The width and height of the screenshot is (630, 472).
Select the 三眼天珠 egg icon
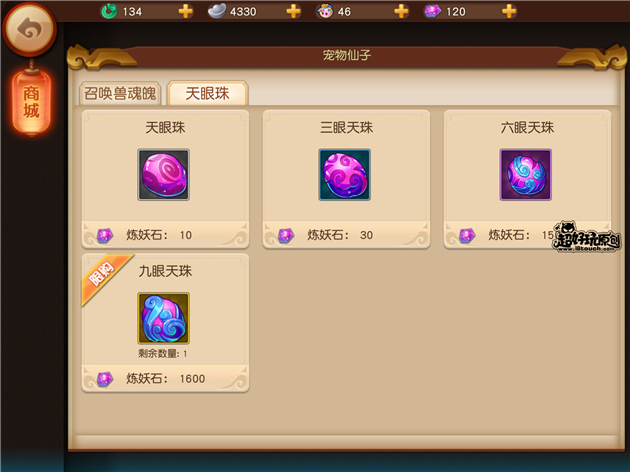(x=345, y=175)
